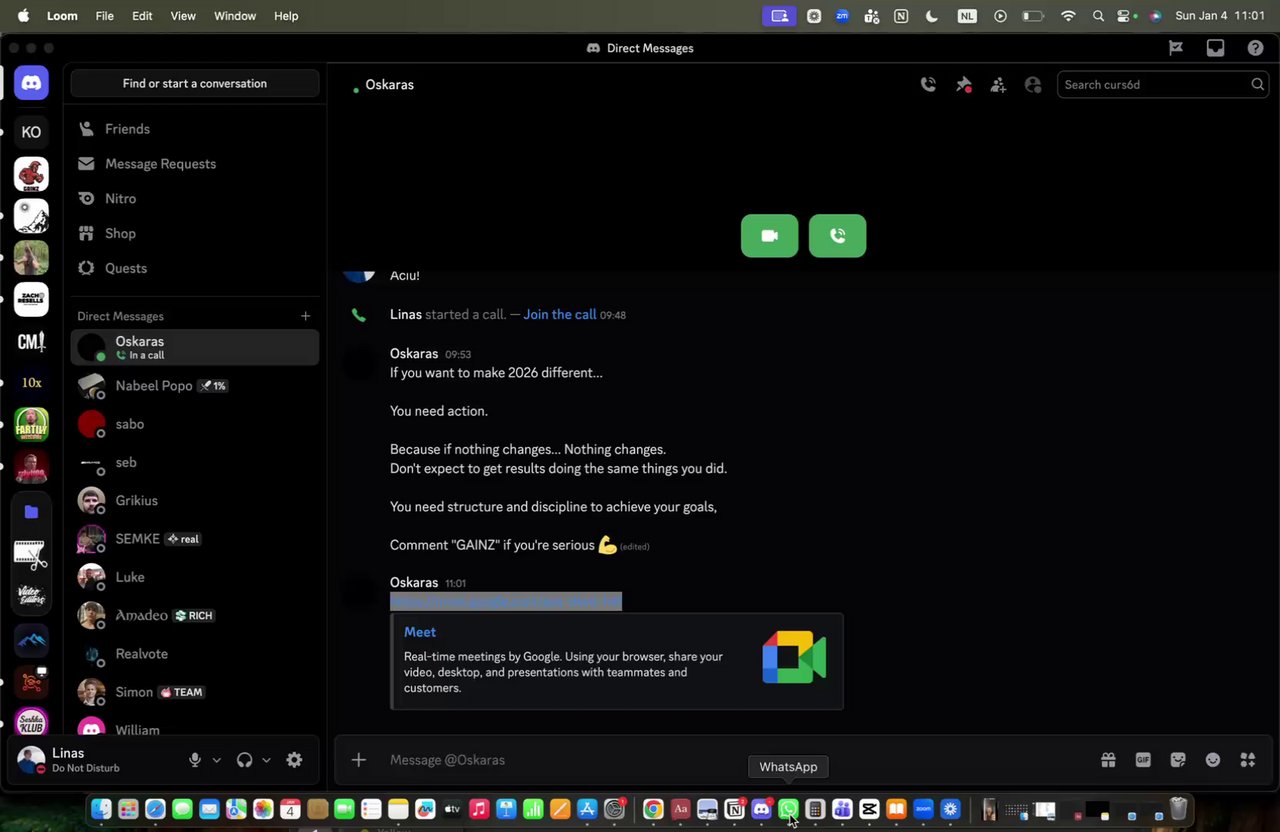Open the sticker picker

click(1178, 760)
